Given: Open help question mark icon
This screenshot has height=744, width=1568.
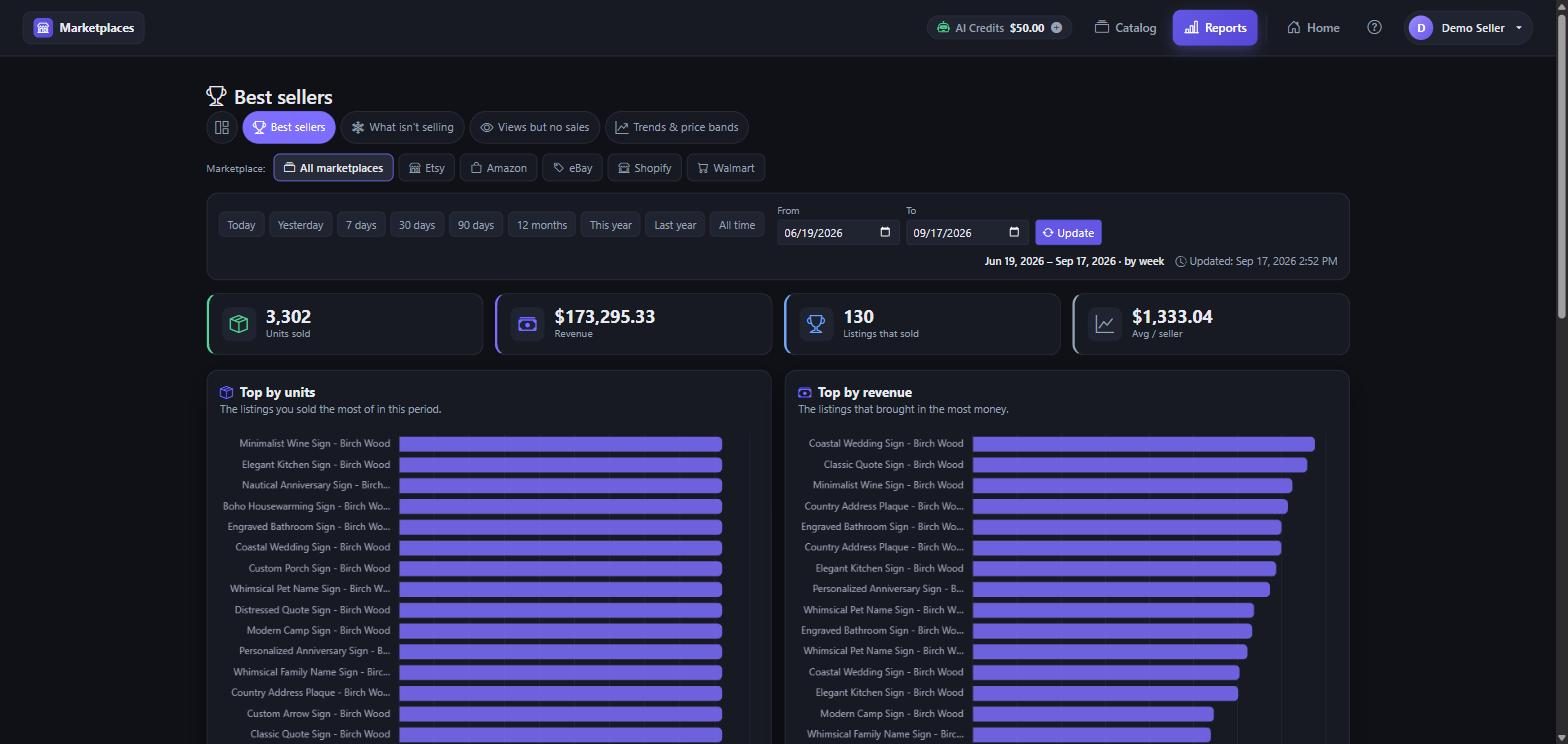Looking at the screenshot, I should click(1374, 28).
